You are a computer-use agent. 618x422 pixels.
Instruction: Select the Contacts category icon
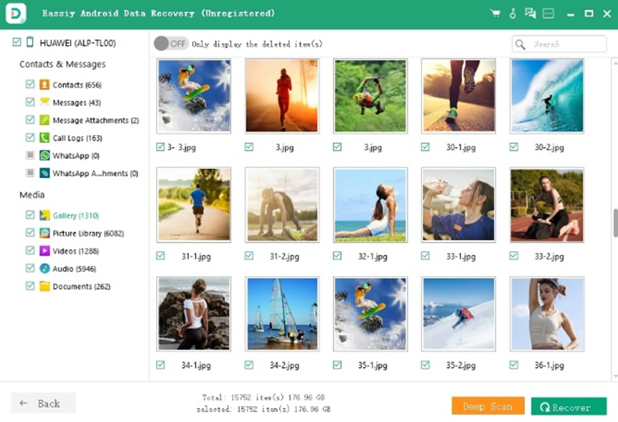tap(45, 85)
